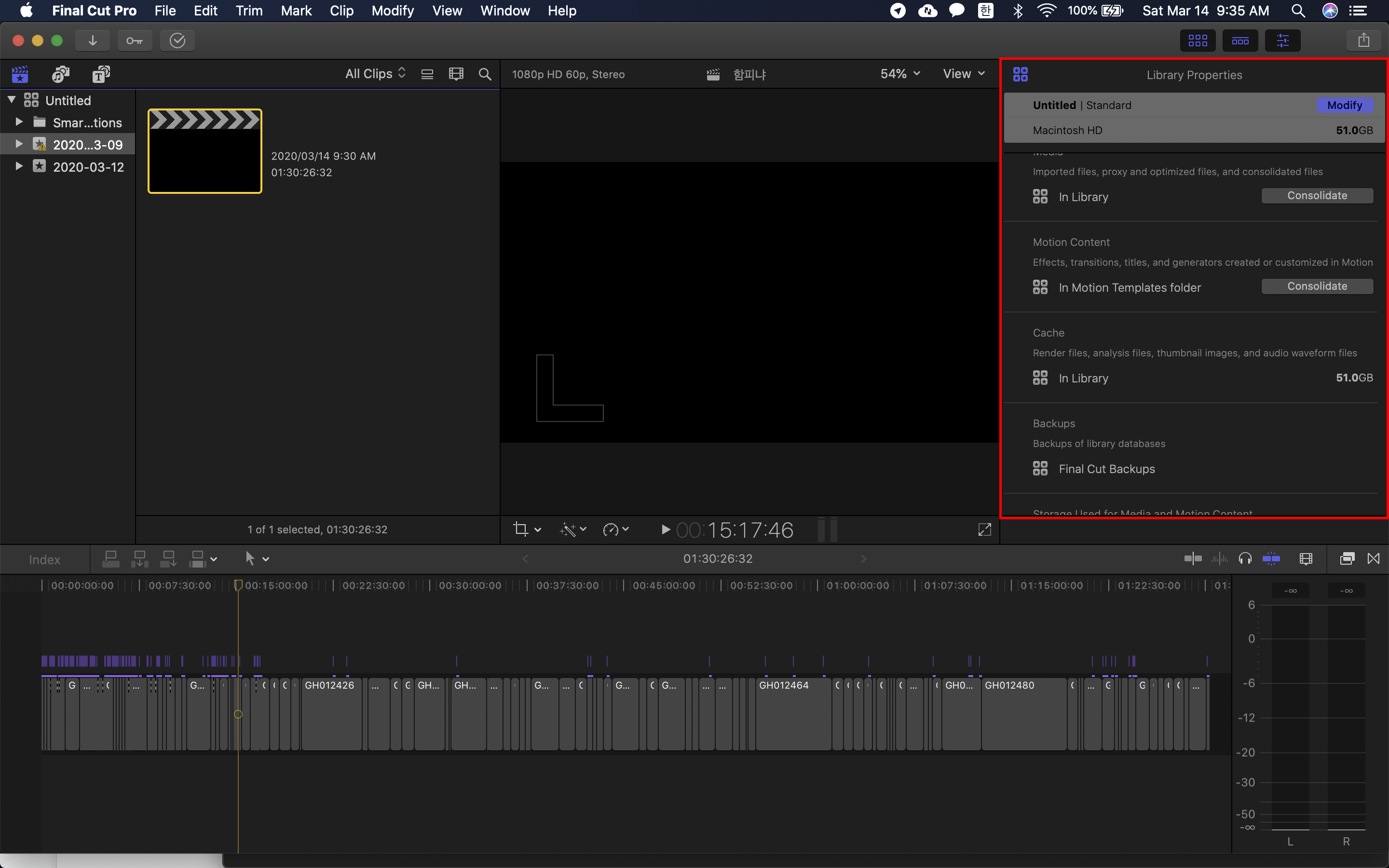Open the Keyword Editor key icon
The image size is (1389, 868).
tap(135, 41)
